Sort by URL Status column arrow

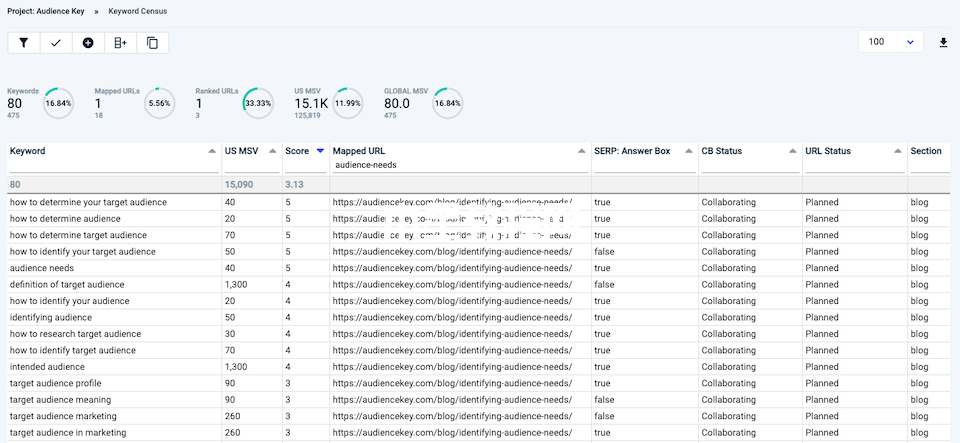pos(898,151)
